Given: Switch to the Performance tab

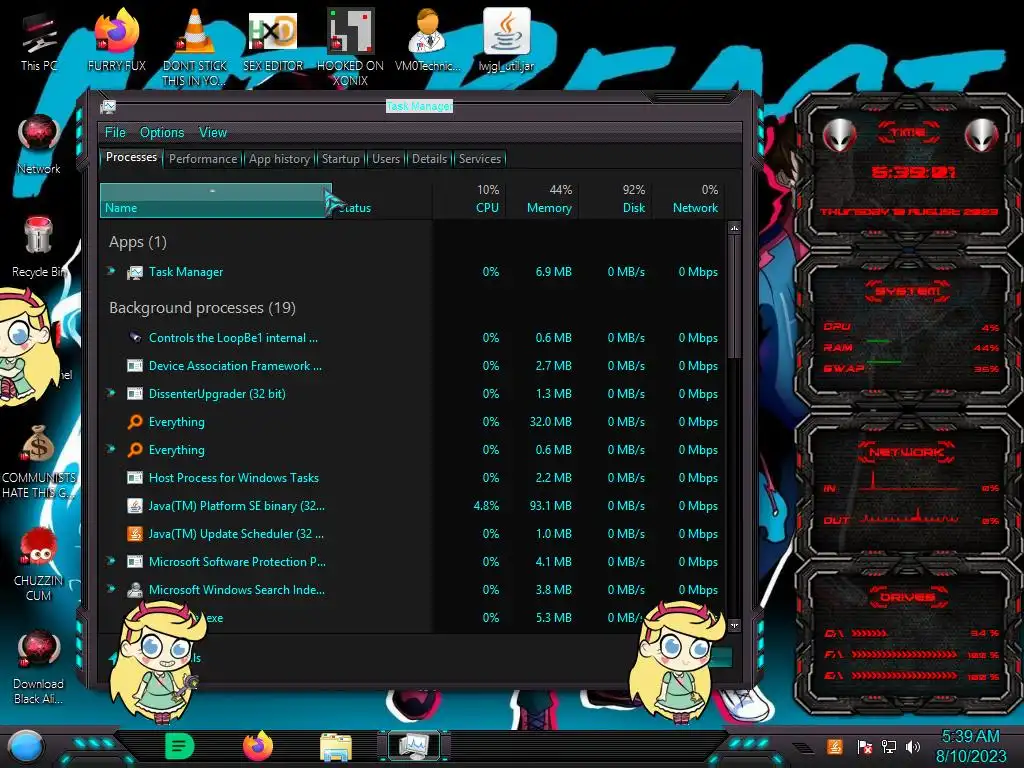Looking at the screenshot, I should [x=203, y=159].
